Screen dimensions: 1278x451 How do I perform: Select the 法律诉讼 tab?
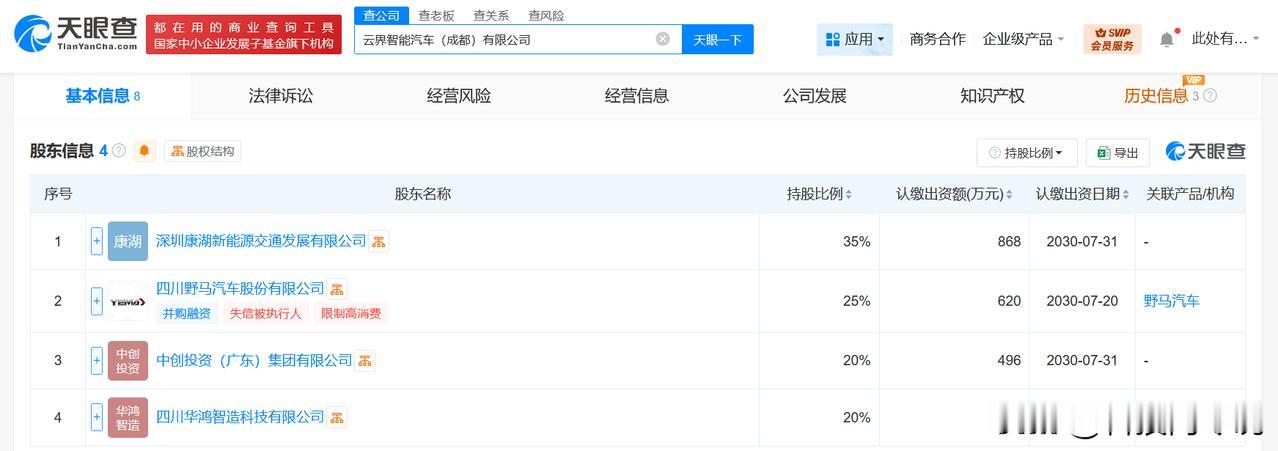[x=281, y=96]
